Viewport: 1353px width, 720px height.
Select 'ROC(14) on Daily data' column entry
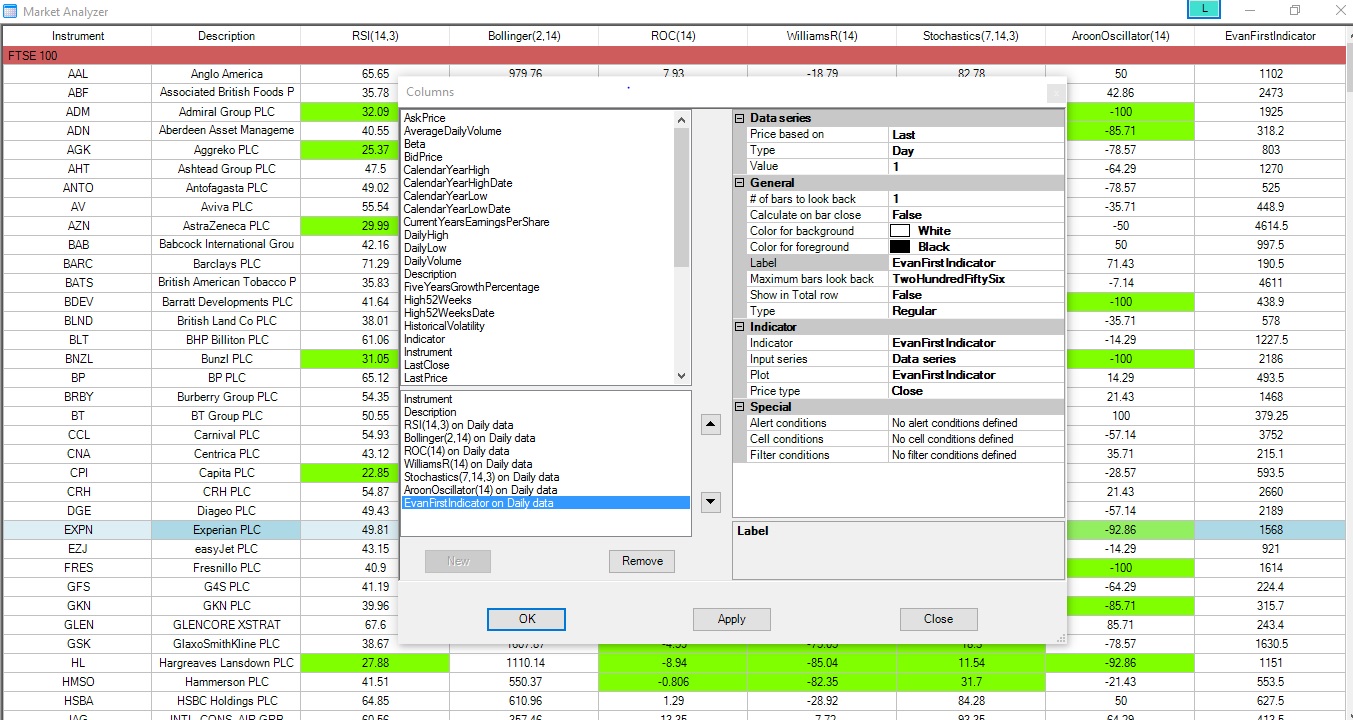pyautogui.click(x=546, y=451)
